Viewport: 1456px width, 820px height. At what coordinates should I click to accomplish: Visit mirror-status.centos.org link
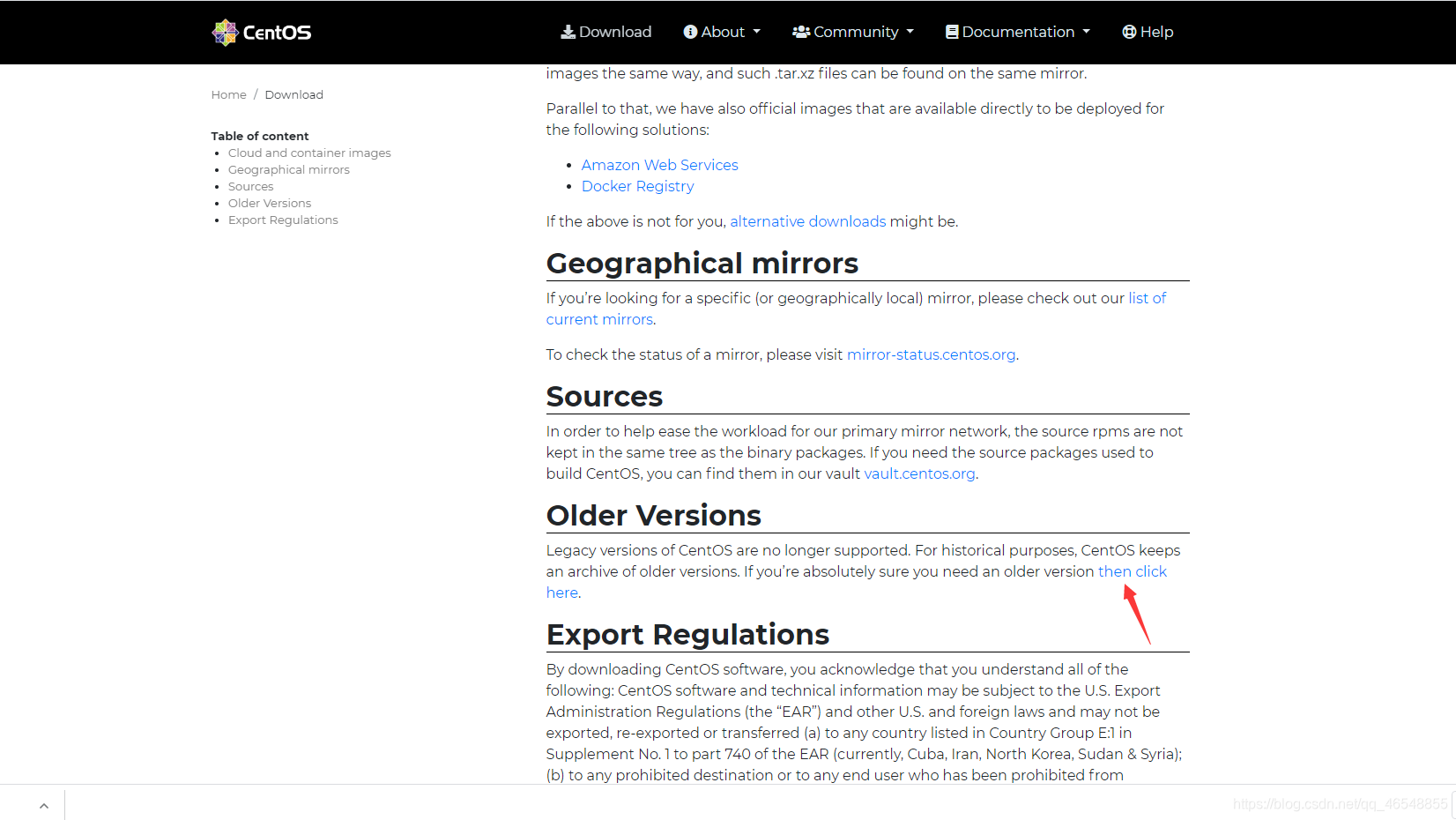(931, 354)
